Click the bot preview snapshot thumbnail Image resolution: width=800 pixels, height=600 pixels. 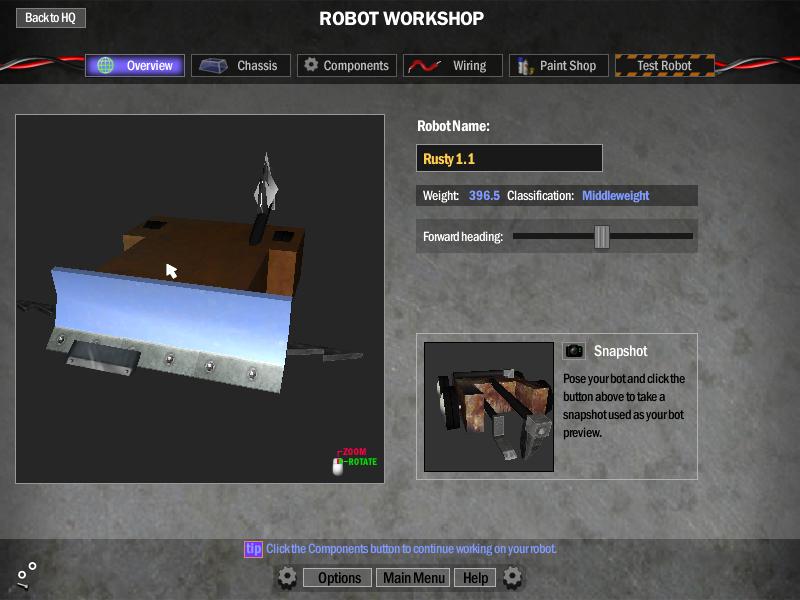(489, 407)
